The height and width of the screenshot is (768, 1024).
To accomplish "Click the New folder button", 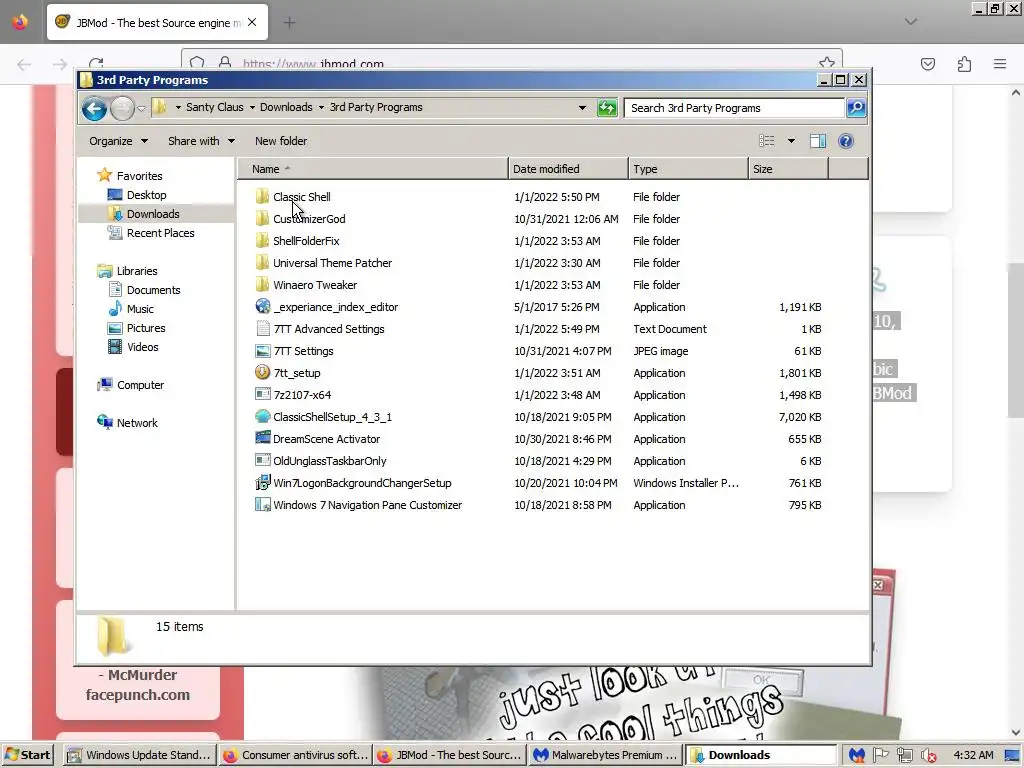I will 281,141.
